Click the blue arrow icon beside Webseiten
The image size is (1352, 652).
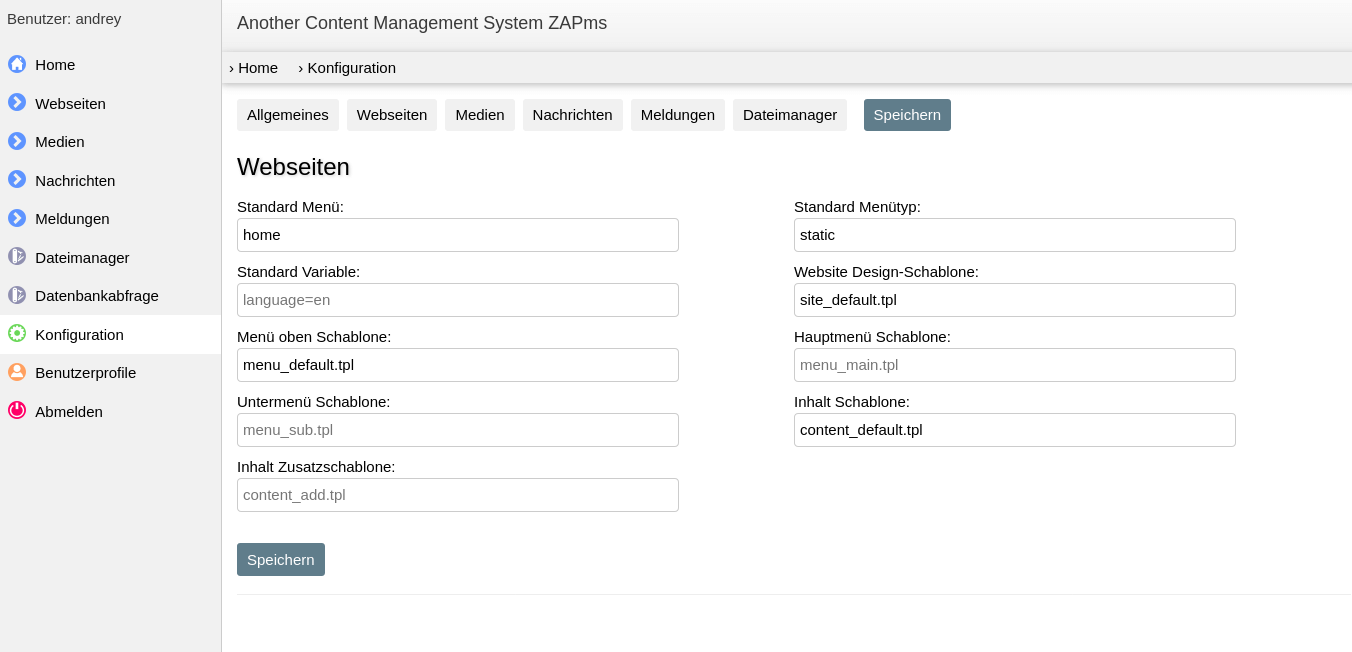click(17, 102)
